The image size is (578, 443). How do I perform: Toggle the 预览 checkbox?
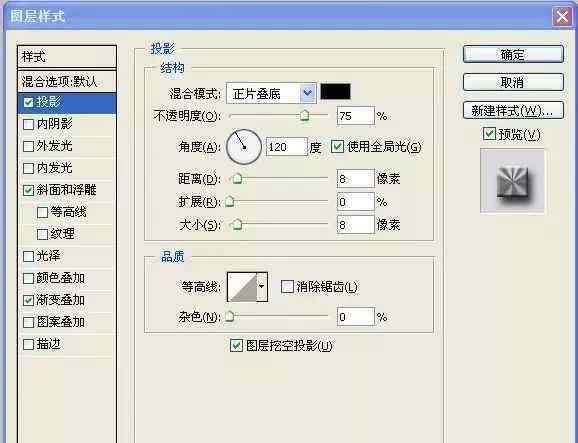coord(489,133)
